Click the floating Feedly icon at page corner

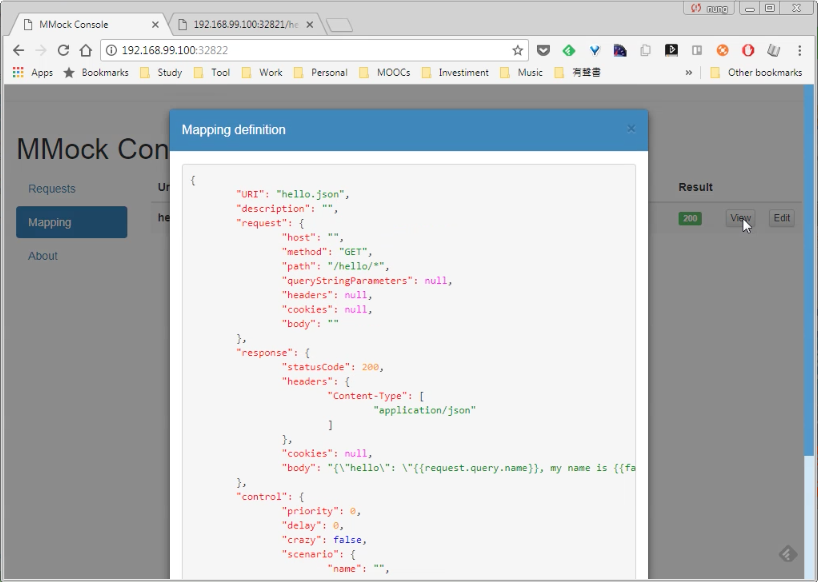[x=788, y=553]
